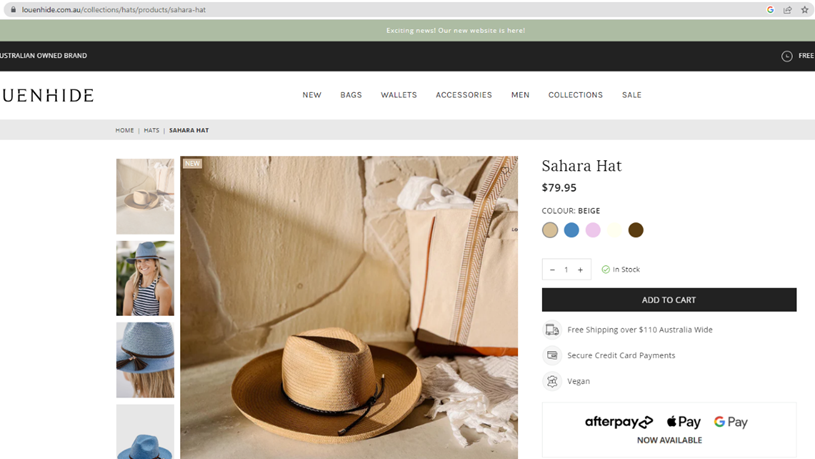Click the Afterpay logo
The image size is (815, 459).
[619, 422]
